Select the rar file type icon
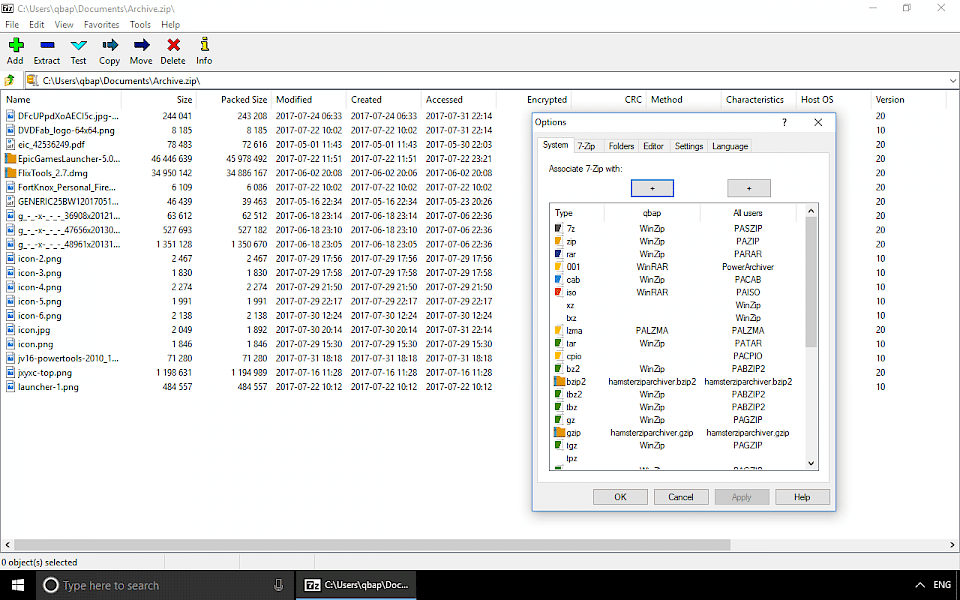The width and height of the screenshot is (960, 600). pyautogui.click(x=558, y=253)
